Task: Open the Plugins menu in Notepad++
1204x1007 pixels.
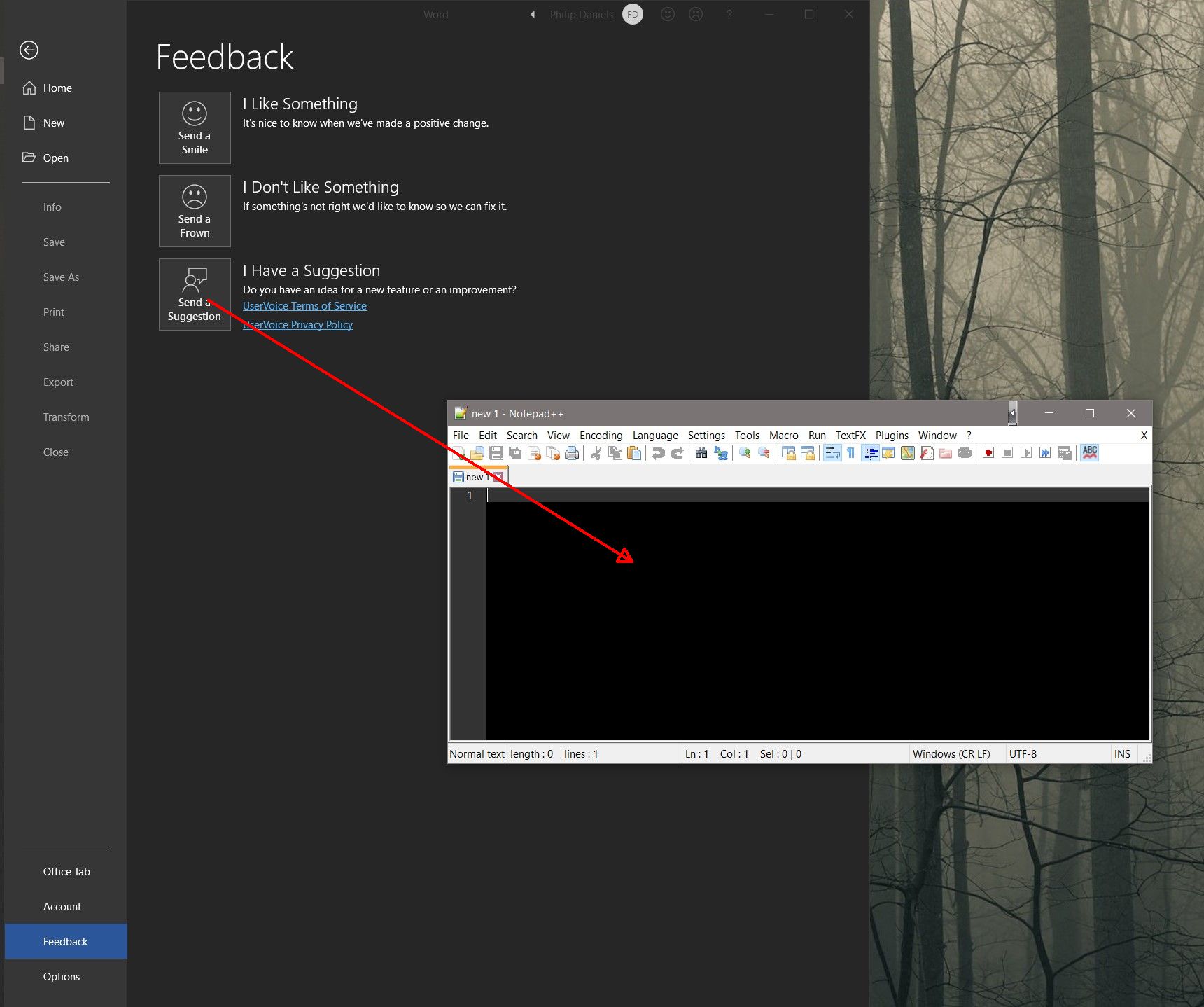Action: 892,436
